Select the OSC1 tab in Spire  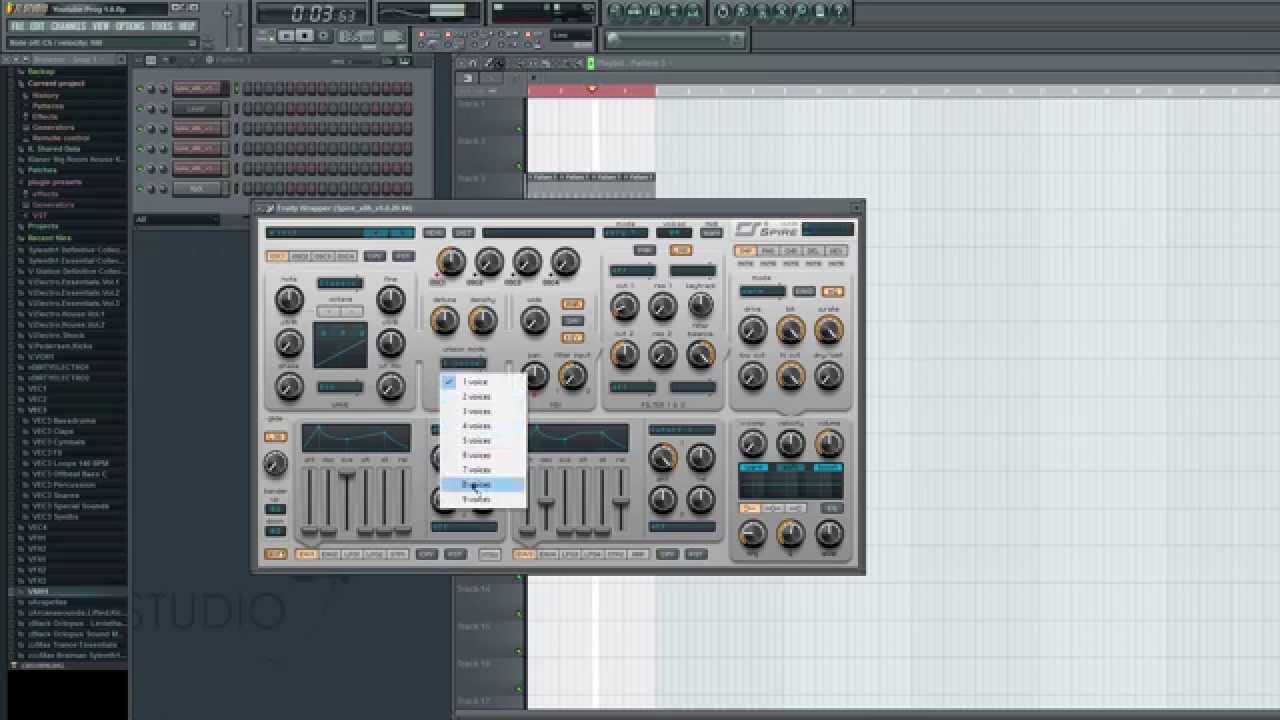coord(277,256)
